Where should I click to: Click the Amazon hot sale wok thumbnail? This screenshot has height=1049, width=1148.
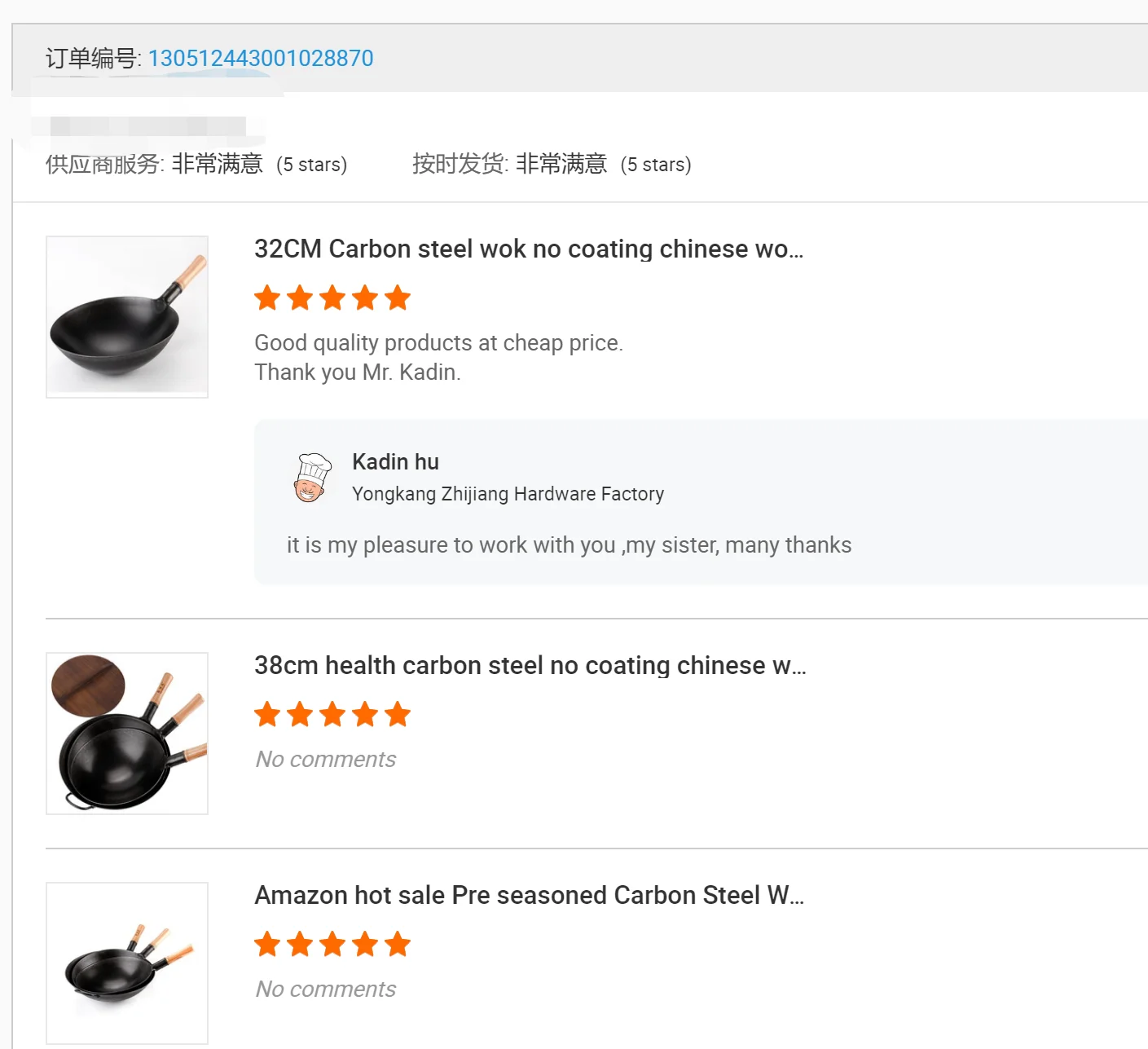pos(127,963)
